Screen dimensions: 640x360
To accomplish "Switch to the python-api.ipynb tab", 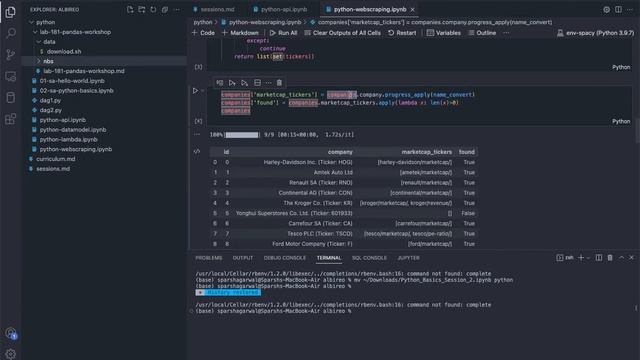I will 280,9.
